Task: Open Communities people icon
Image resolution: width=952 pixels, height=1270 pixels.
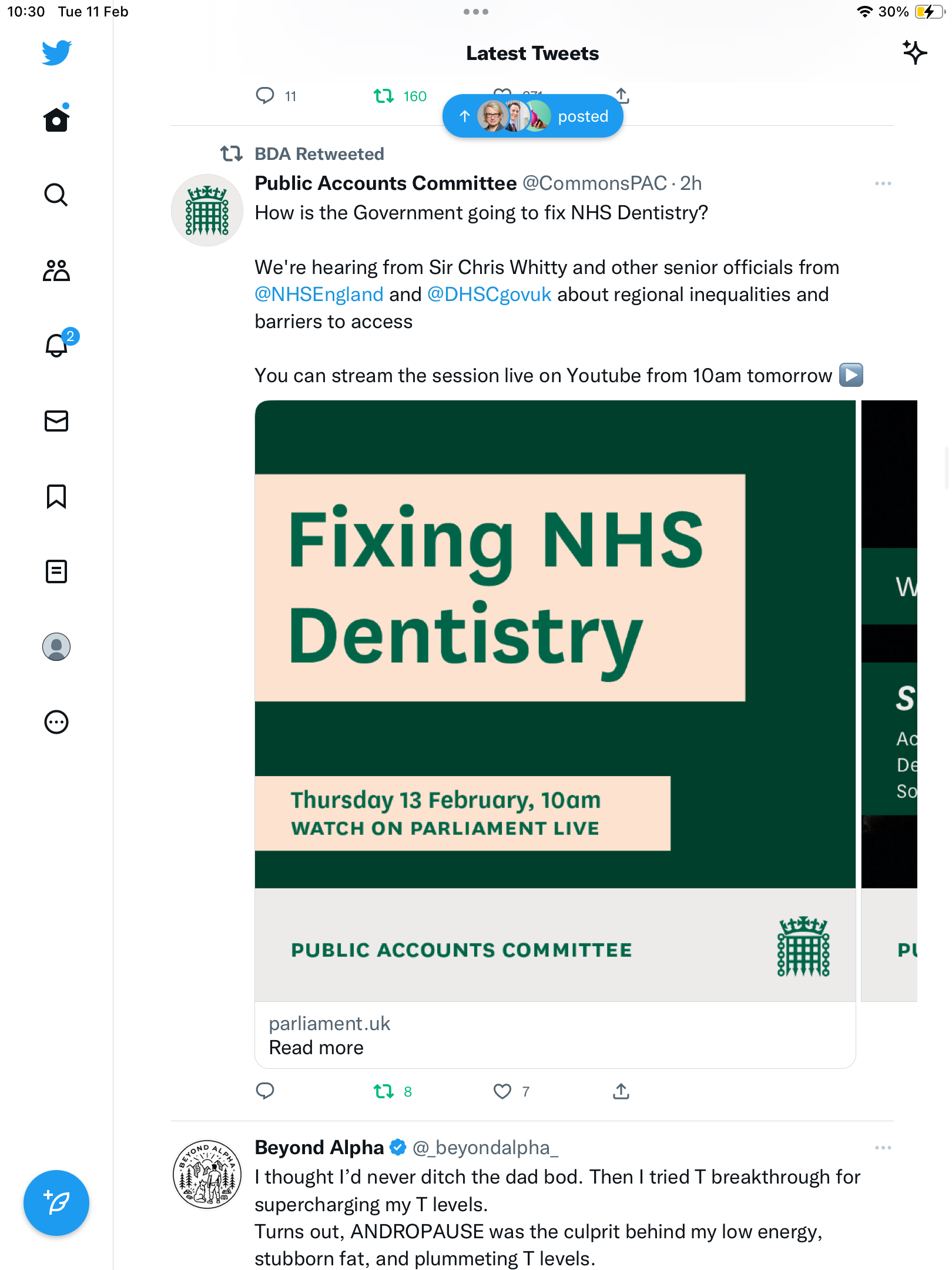Action: point(56,270)
